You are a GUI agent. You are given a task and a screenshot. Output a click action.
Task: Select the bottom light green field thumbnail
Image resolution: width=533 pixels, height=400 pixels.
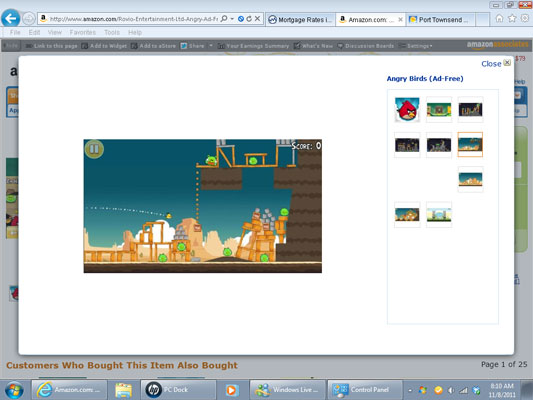(x=439, y=214)
